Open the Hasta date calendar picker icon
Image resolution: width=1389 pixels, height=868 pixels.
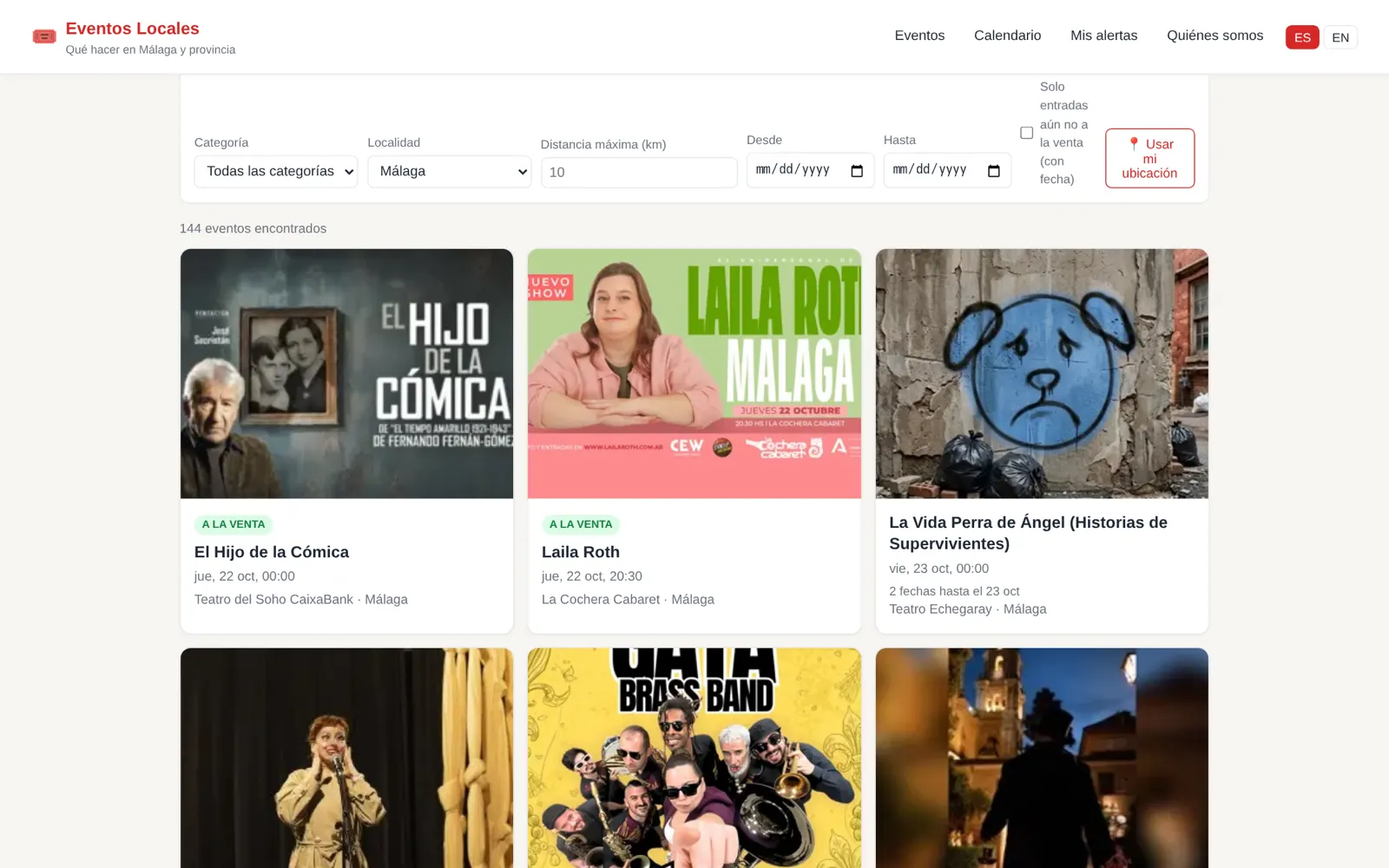994,171
